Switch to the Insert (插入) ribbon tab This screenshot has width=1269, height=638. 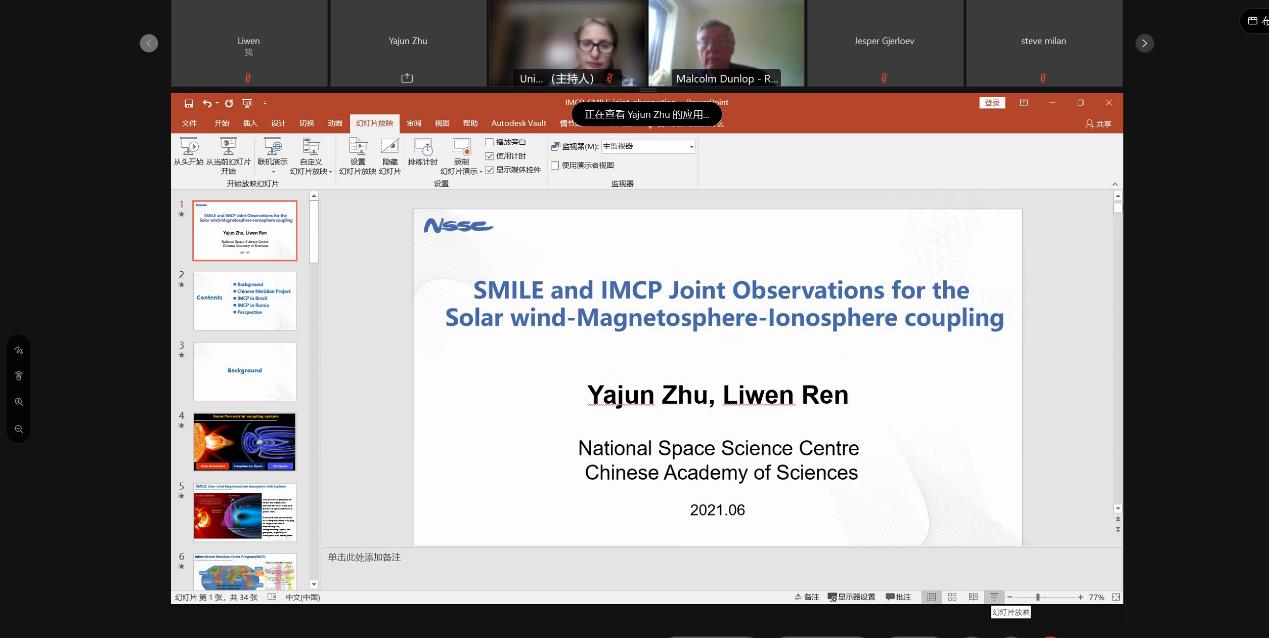click(250, 124)
